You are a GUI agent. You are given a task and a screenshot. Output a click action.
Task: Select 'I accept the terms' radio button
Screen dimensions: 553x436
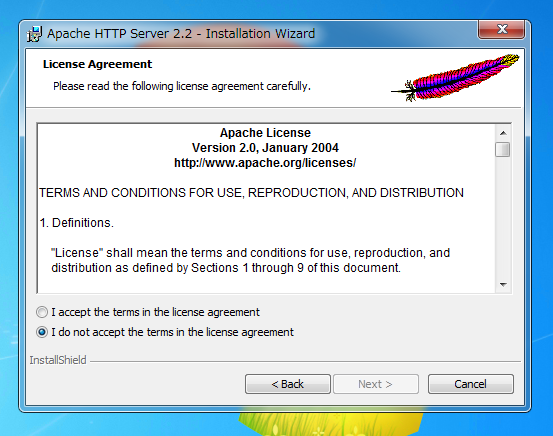click(x=42, y=312)
